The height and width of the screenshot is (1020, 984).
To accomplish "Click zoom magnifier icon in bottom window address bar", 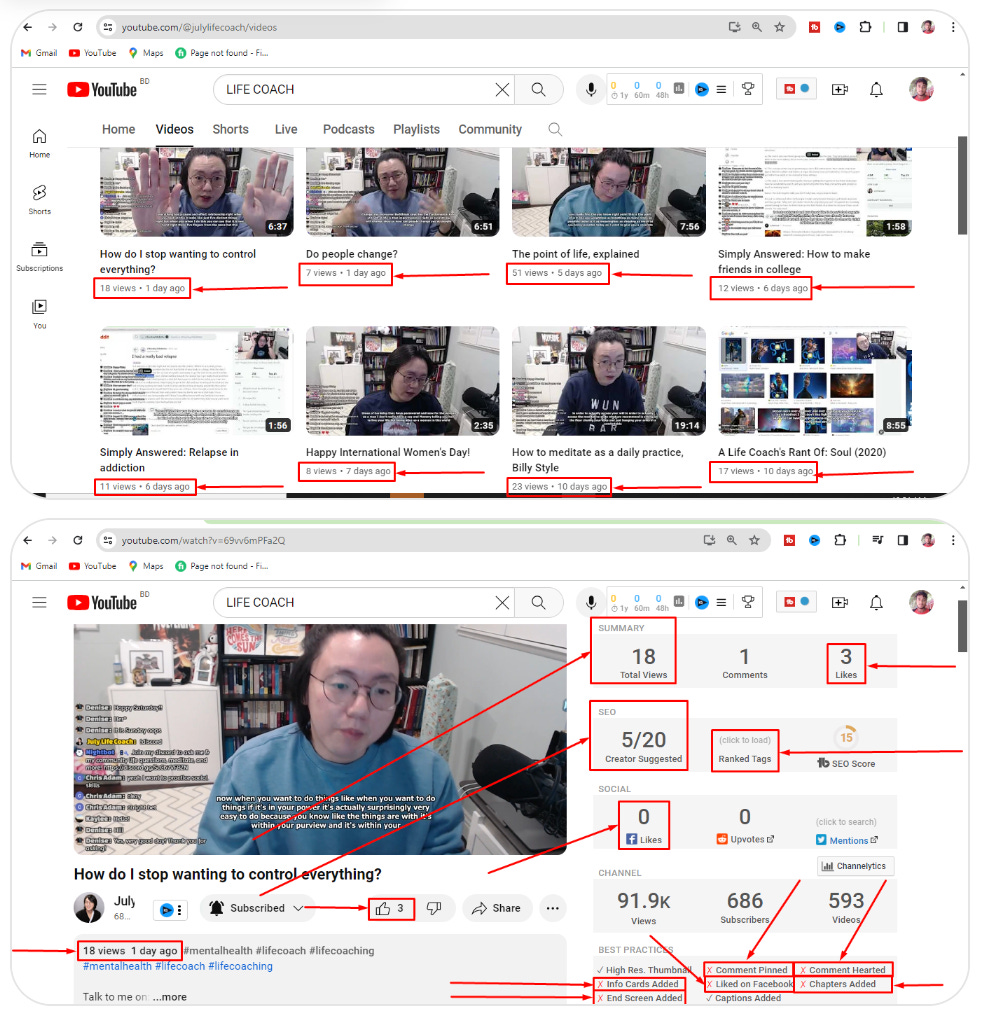I will pyautogui.click(x=732, y=540).
